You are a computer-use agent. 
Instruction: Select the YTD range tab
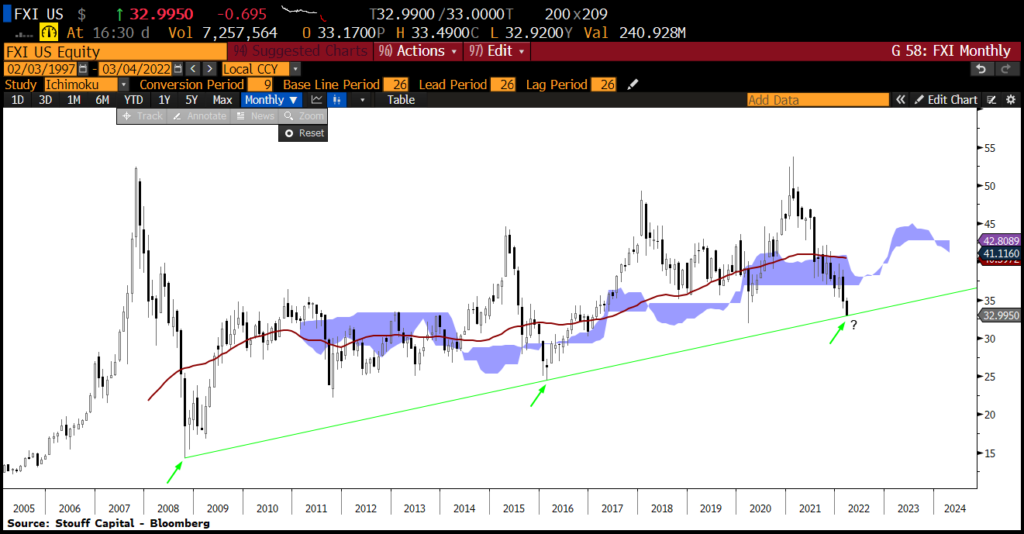pyautogui.click(x=134, y=100)
